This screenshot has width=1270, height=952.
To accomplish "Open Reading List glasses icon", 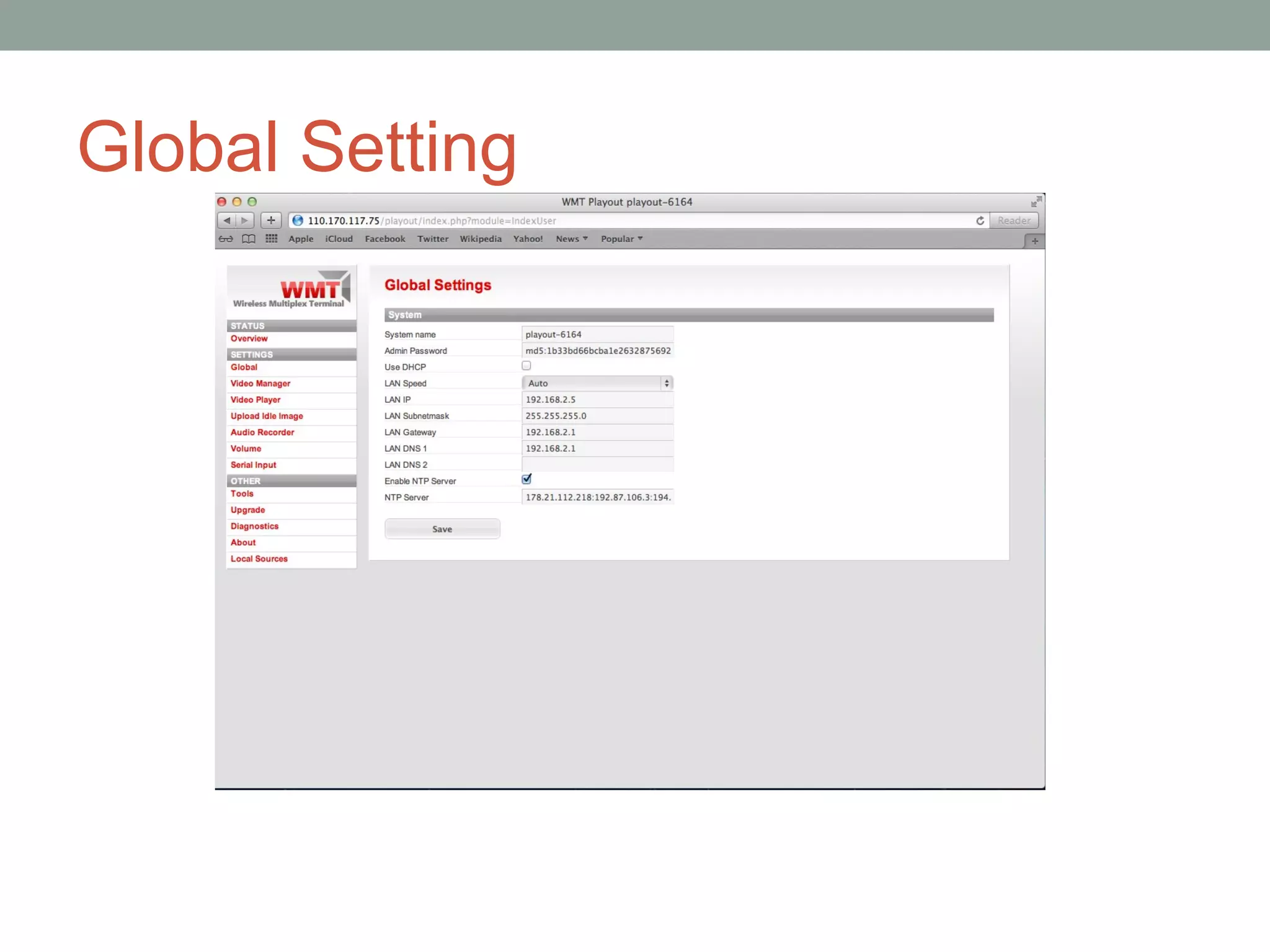I will 226,239.
